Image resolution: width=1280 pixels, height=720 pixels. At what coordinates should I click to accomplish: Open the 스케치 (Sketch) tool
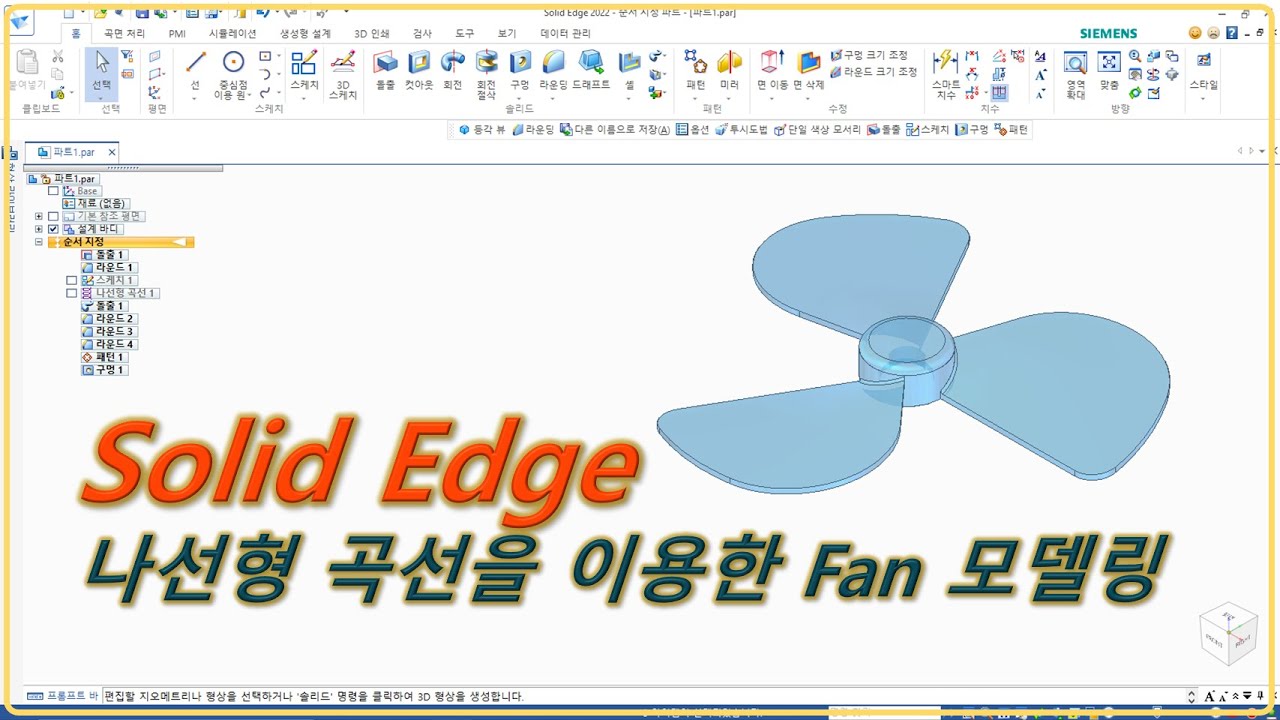(304, 70)
